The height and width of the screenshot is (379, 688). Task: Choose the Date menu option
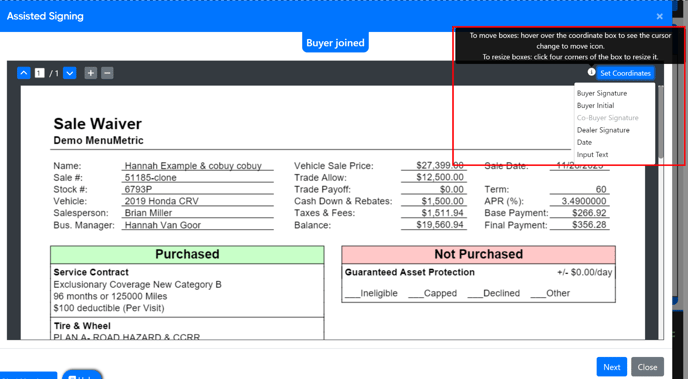[584, 143]
